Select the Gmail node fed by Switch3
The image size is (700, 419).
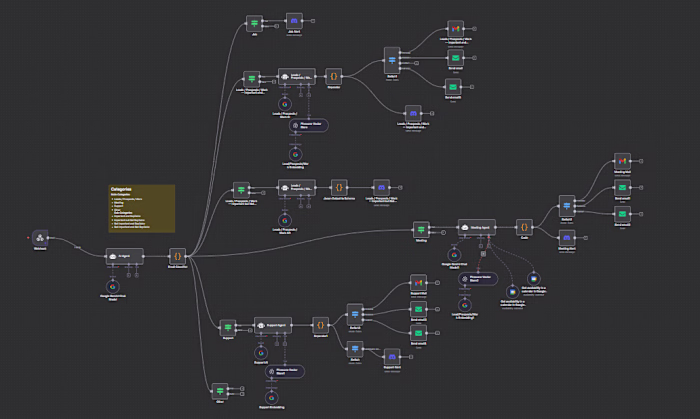[x=455, y=29]
